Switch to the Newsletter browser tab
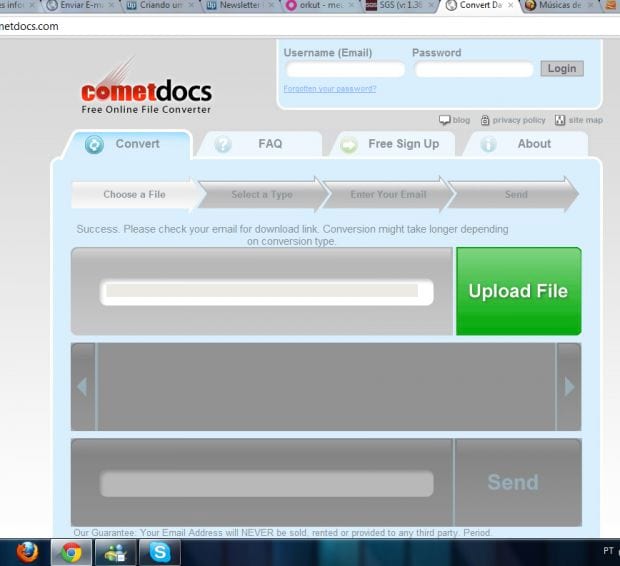620x566 pixels. coord(240,6)
